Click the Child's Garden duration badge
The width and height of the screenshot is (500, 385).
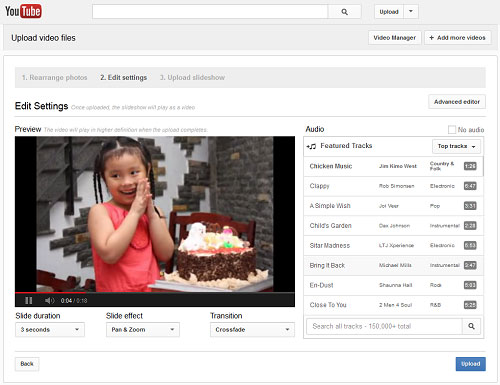470,226
